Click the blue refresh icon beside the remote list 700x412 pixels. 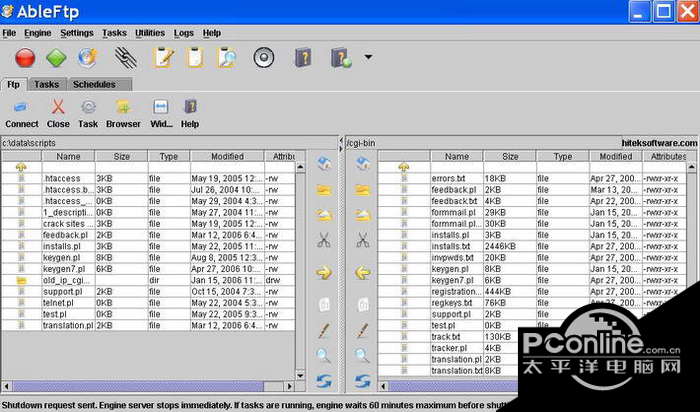(363, 381)
